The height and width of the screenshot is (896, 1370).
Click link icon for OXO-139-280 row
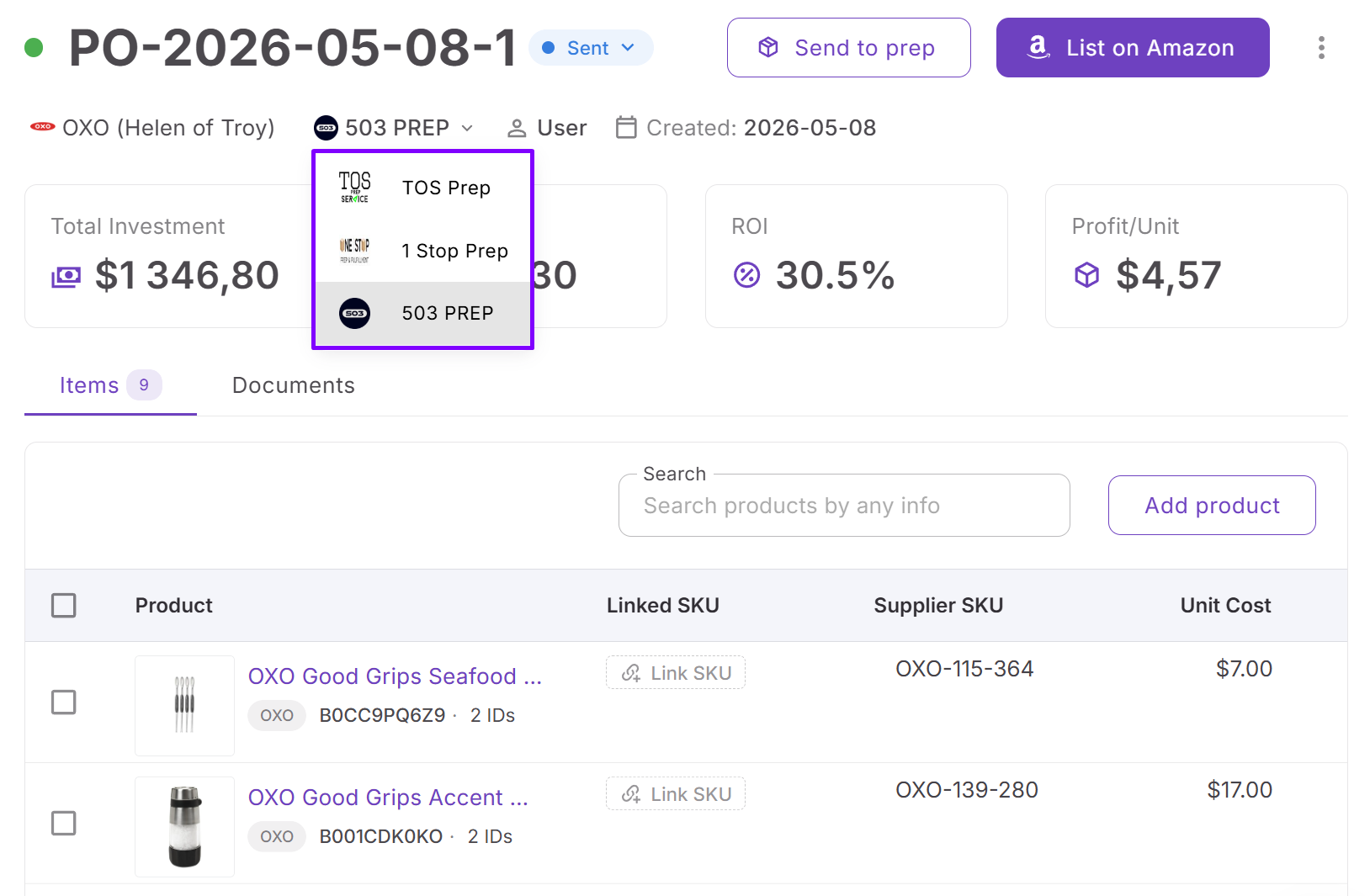tap(631, 794)
